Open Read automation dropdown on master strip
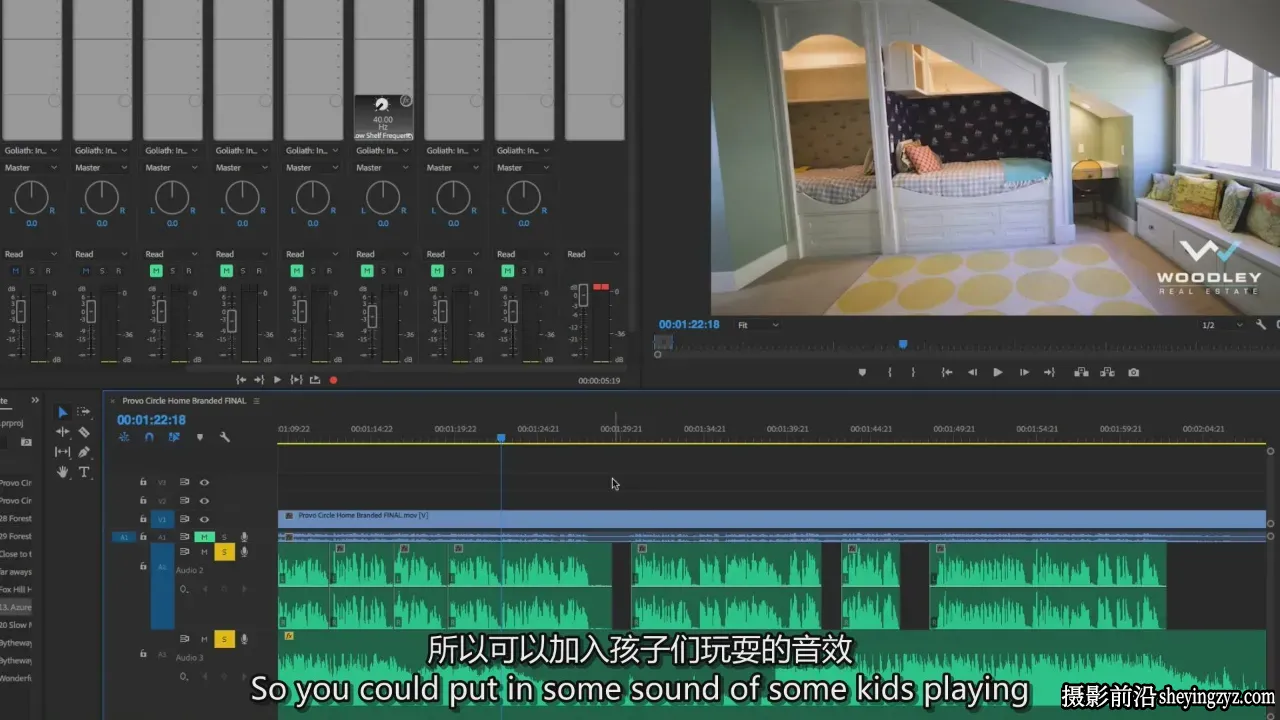Image resolution: width=1280 pixels, height=720 pixels. click(x=593, y=254)
